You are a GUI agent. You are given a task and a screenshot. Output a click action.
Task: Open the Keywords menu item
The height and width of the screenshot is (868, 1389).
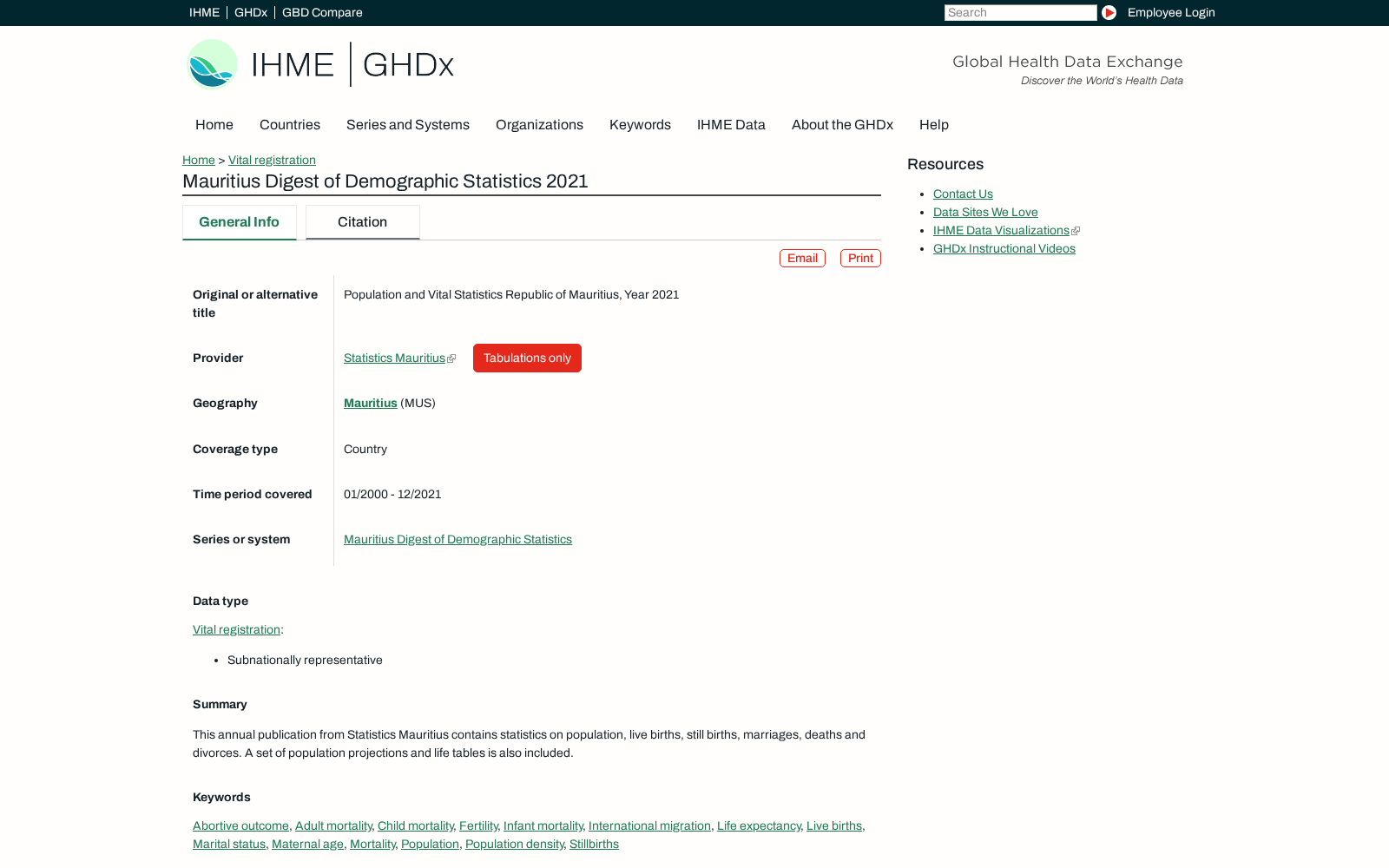[640, 125]
